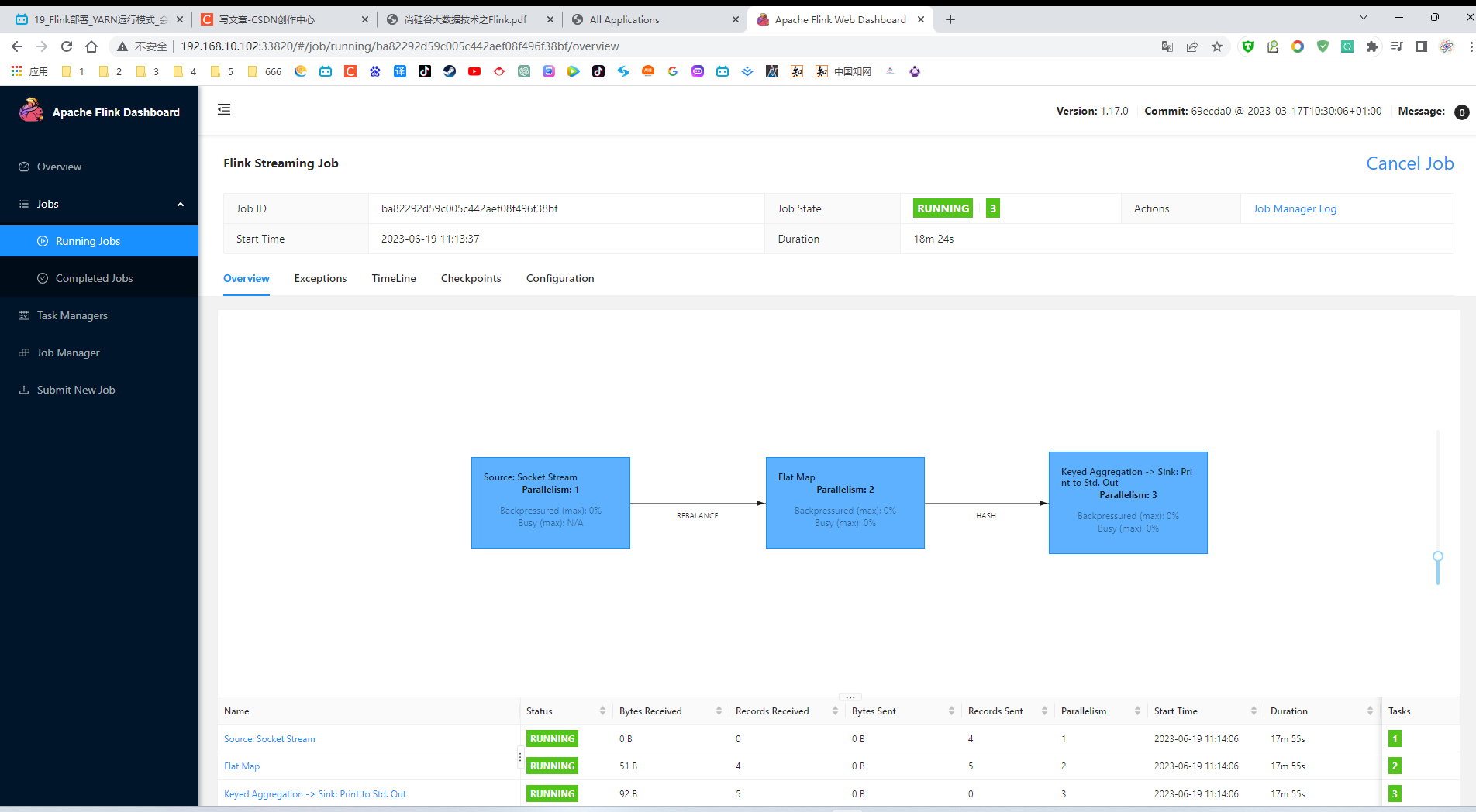Select Keyed Aggregation graph node
This screenshot has height=812, width=1476.
1128,503
